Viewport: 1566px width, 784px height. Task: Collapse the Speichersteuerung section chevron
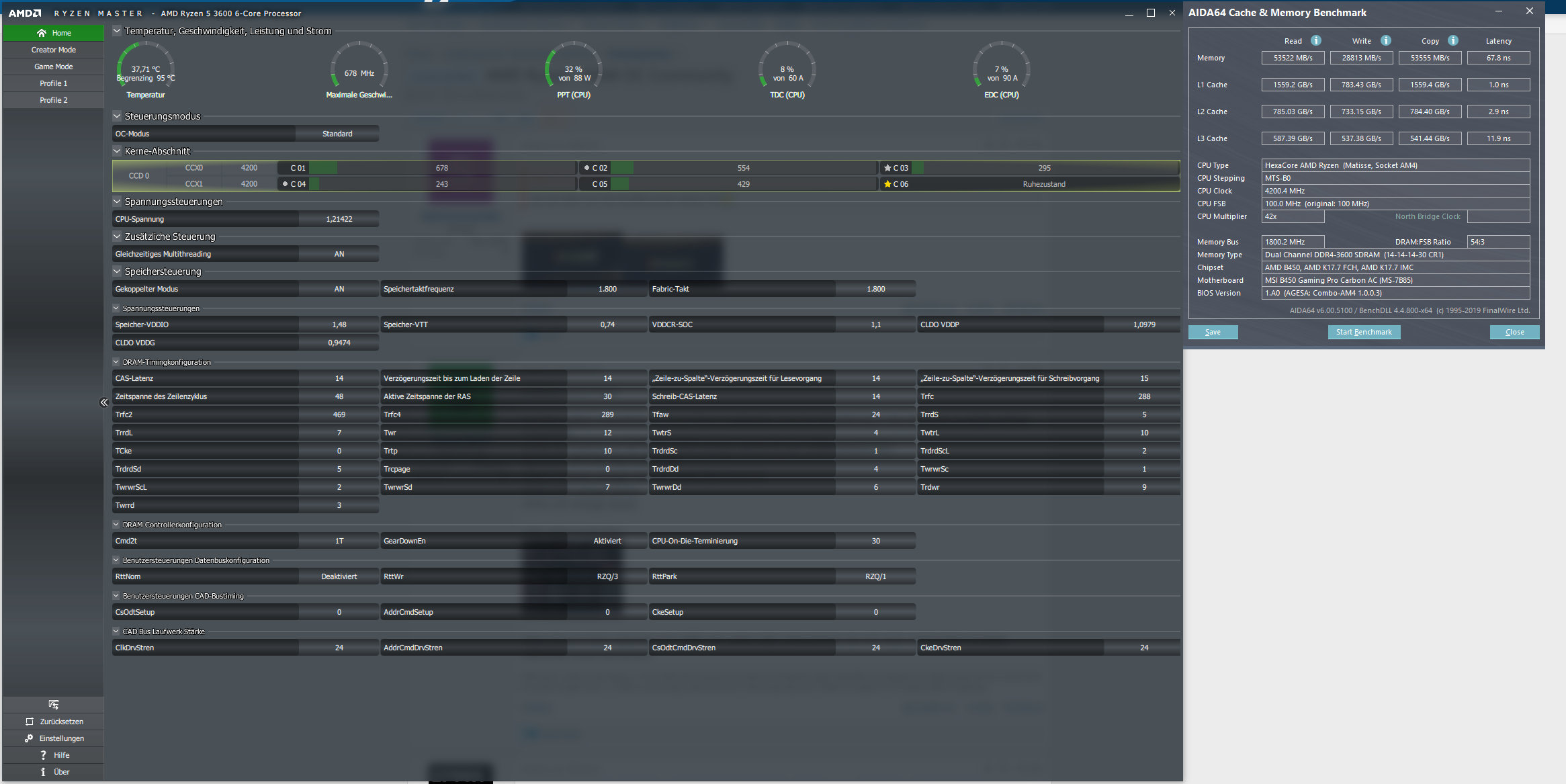[x=117, y=271]
